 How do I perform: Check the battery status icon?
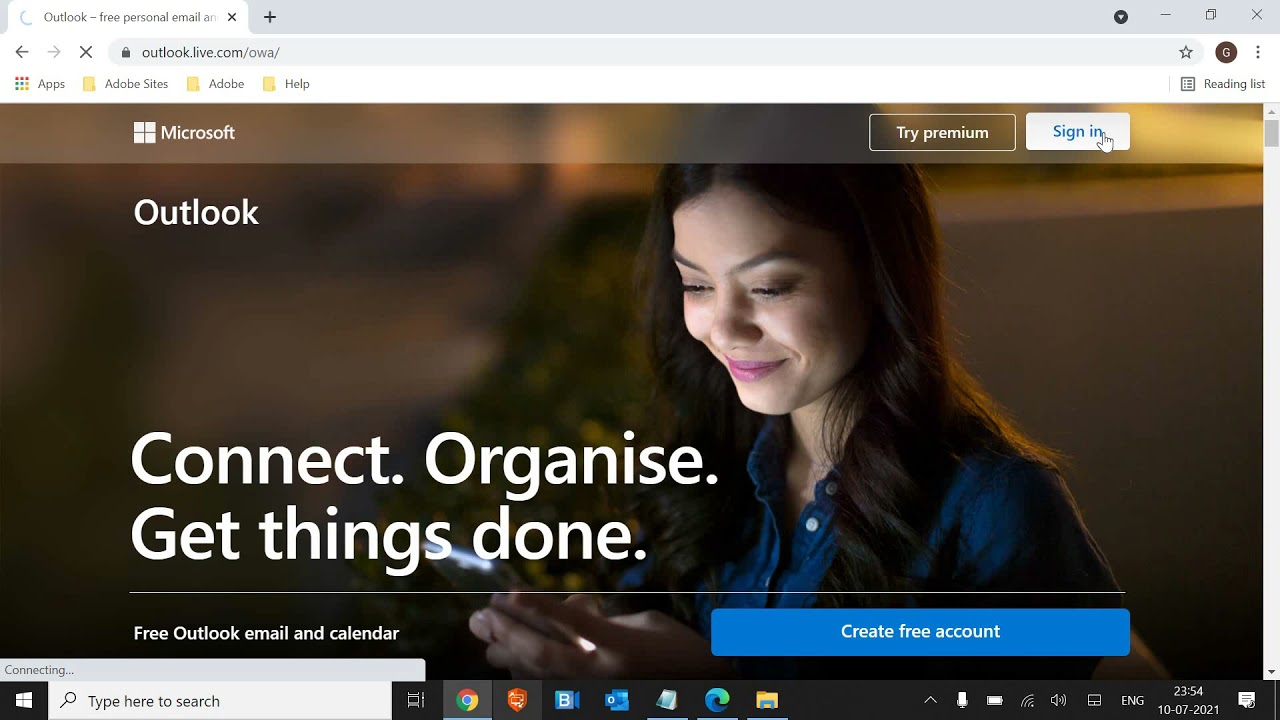point(995,700)
